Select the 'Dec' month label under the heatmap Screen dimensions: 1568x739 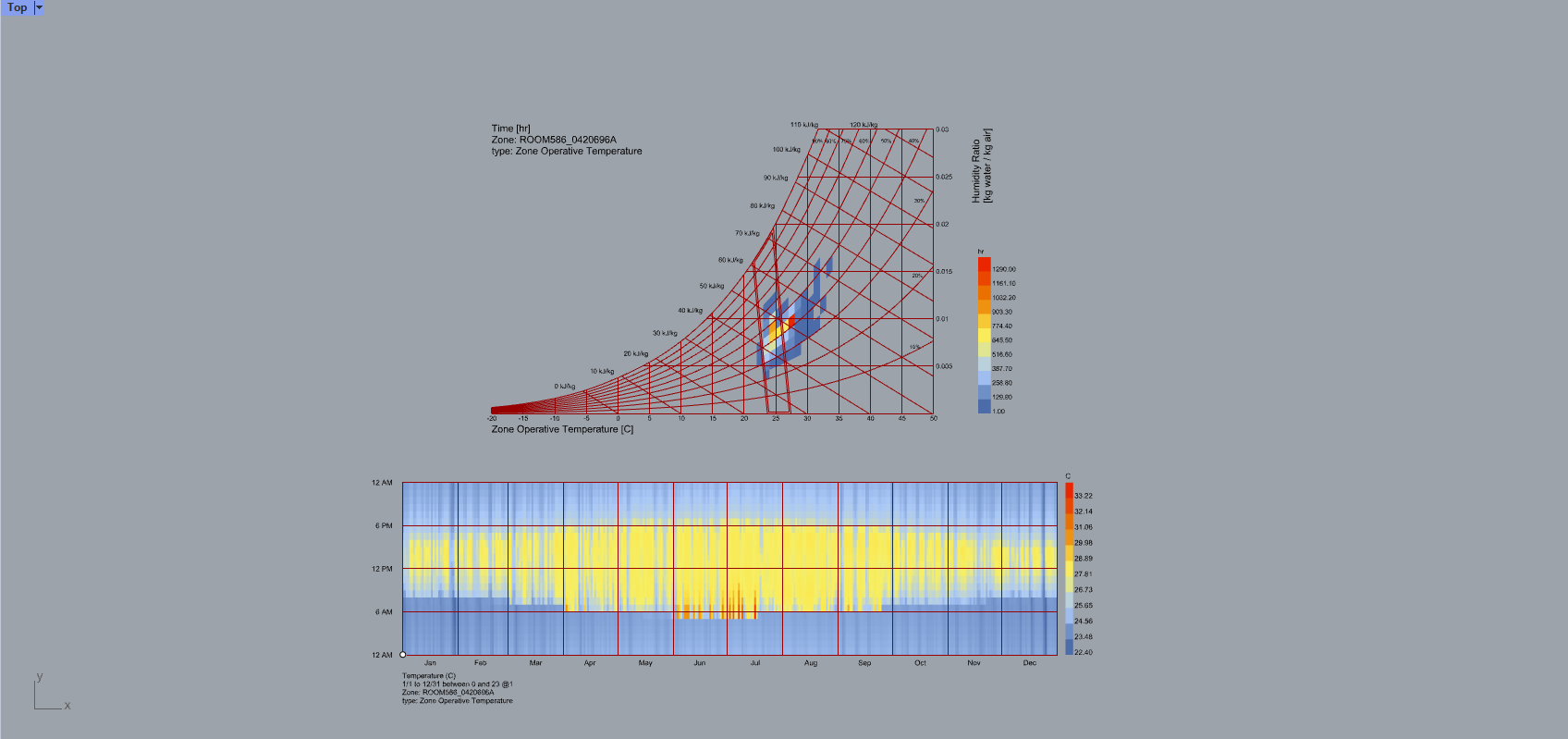pos(1030,663)
